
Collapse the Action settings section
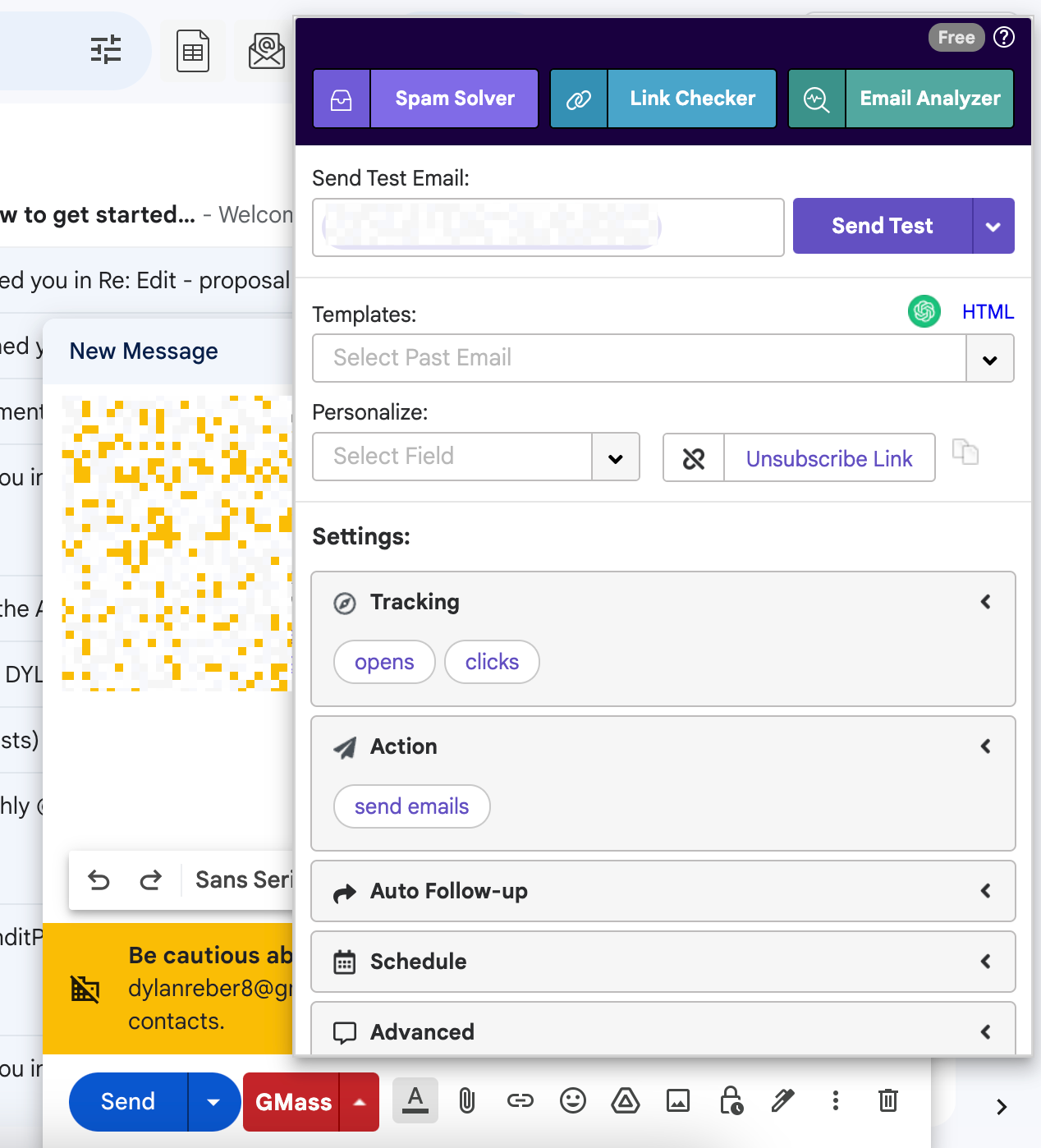[986, 746]
